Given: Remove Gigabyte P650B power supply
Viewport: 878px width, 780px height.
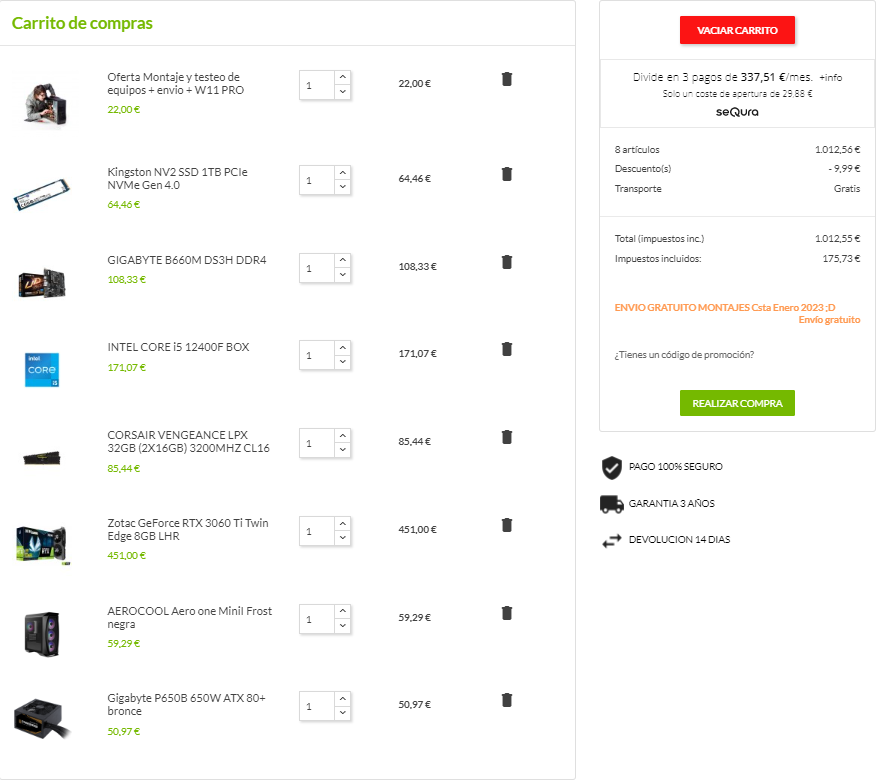Looking at the screenshot, I should (x=507, y=700).
